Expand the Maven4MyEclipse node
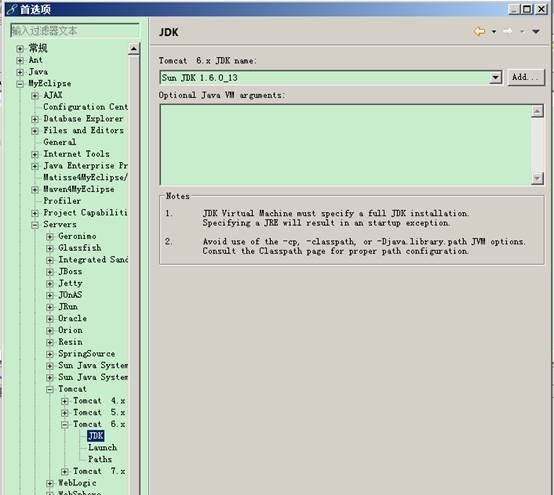This screenshot has height=495, width=554. click(x=35, y=190)
